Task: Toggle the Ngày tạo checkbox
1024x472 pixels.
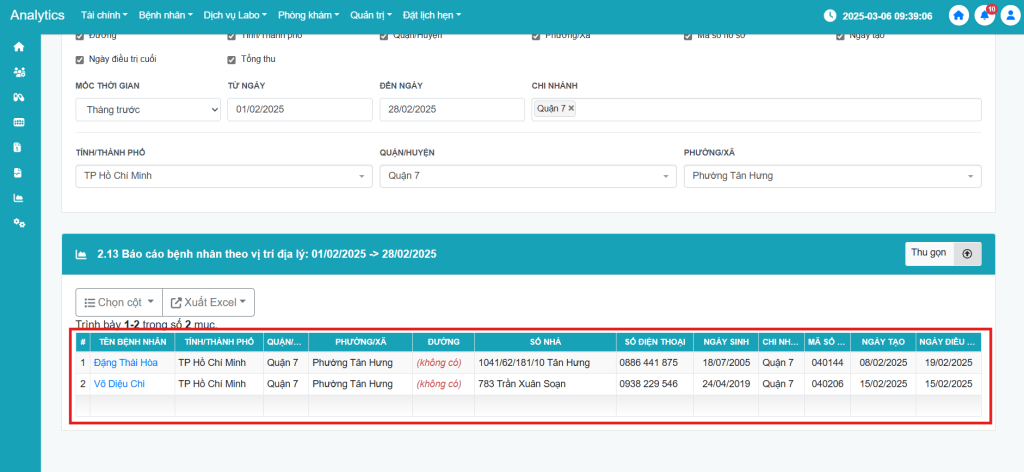Action: point(840,36)
